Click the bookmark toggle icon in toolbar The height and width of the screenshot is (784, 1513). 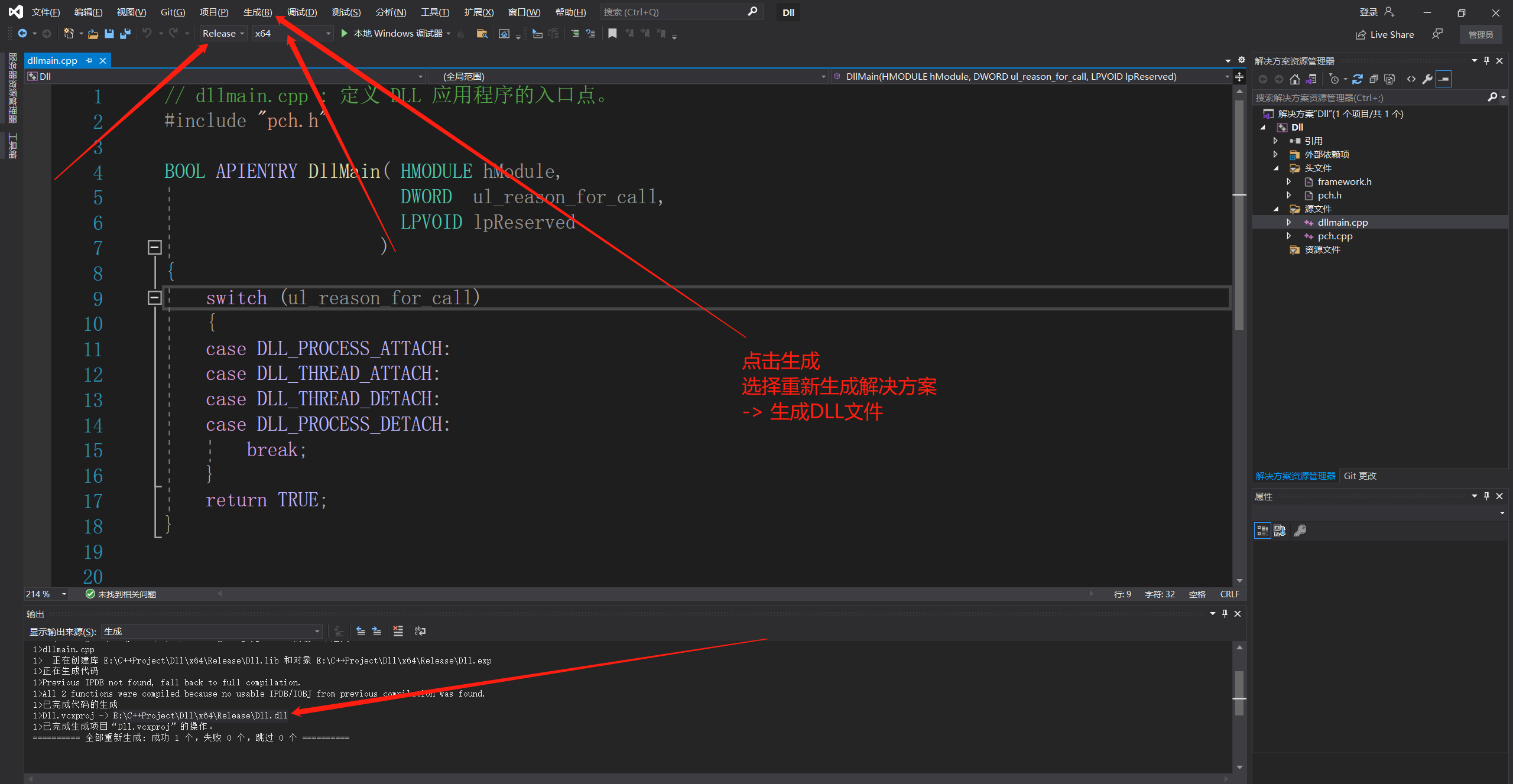[612, 34]
